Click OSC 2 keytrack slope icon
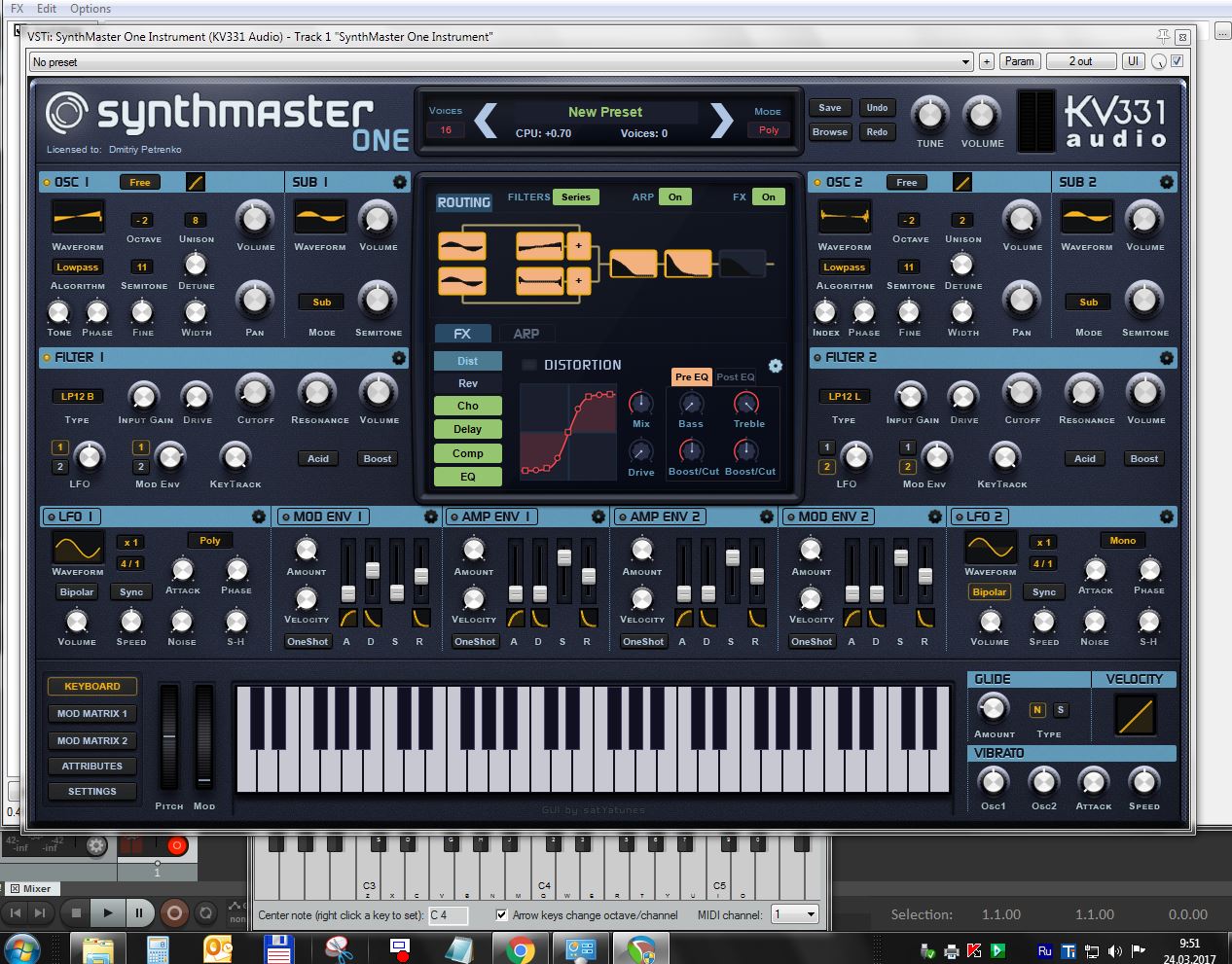The image size is (1232, 964). pyautogui.click(x=961, y=182)
